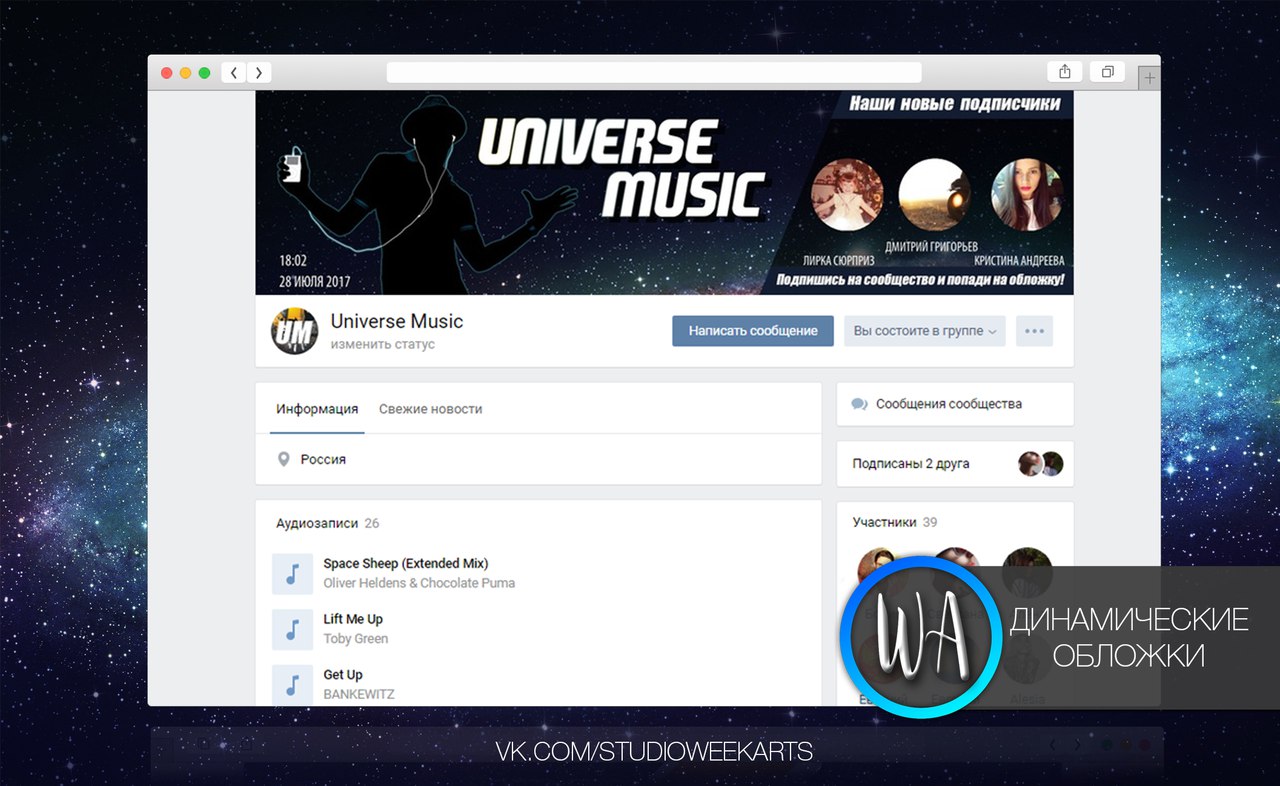The width and height of the screenshot is (1280, 786).
Task: Click the browser forward arrow
Action: point(259,73)
